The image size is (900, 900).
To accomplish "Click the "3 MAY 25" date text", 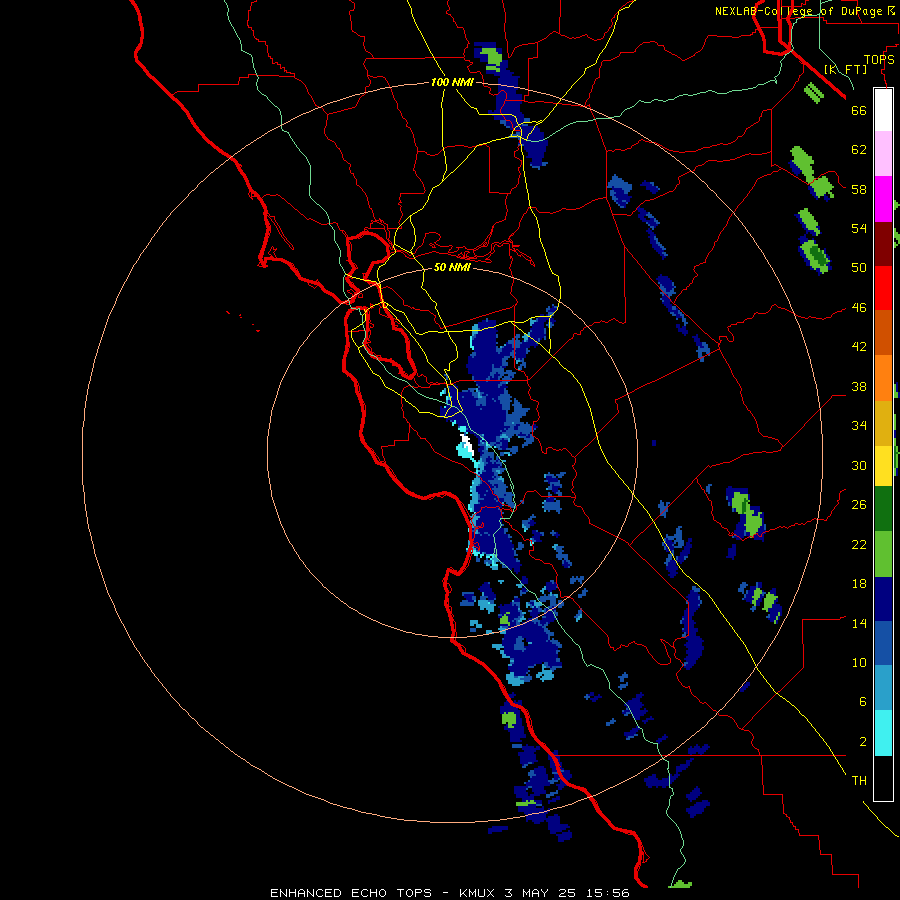I will point(541,893).
